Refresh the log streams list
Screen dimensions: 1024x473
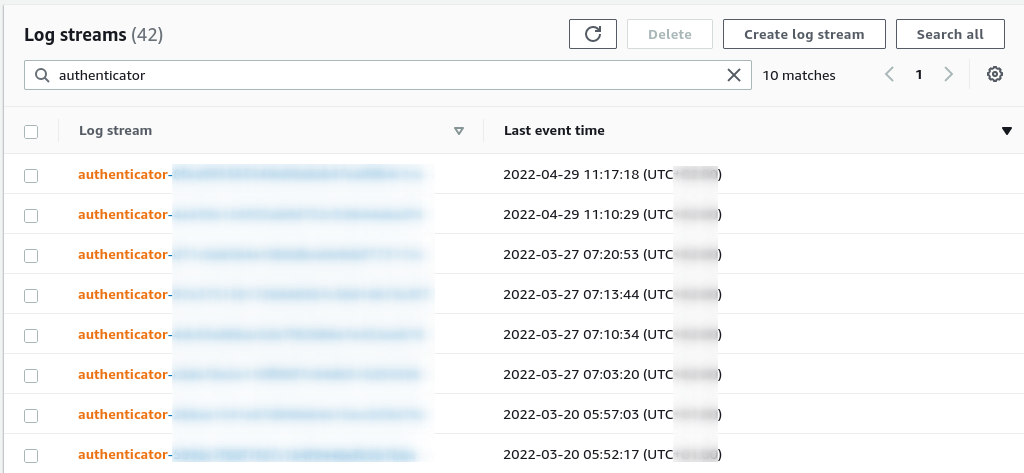(x=592, y=34)
